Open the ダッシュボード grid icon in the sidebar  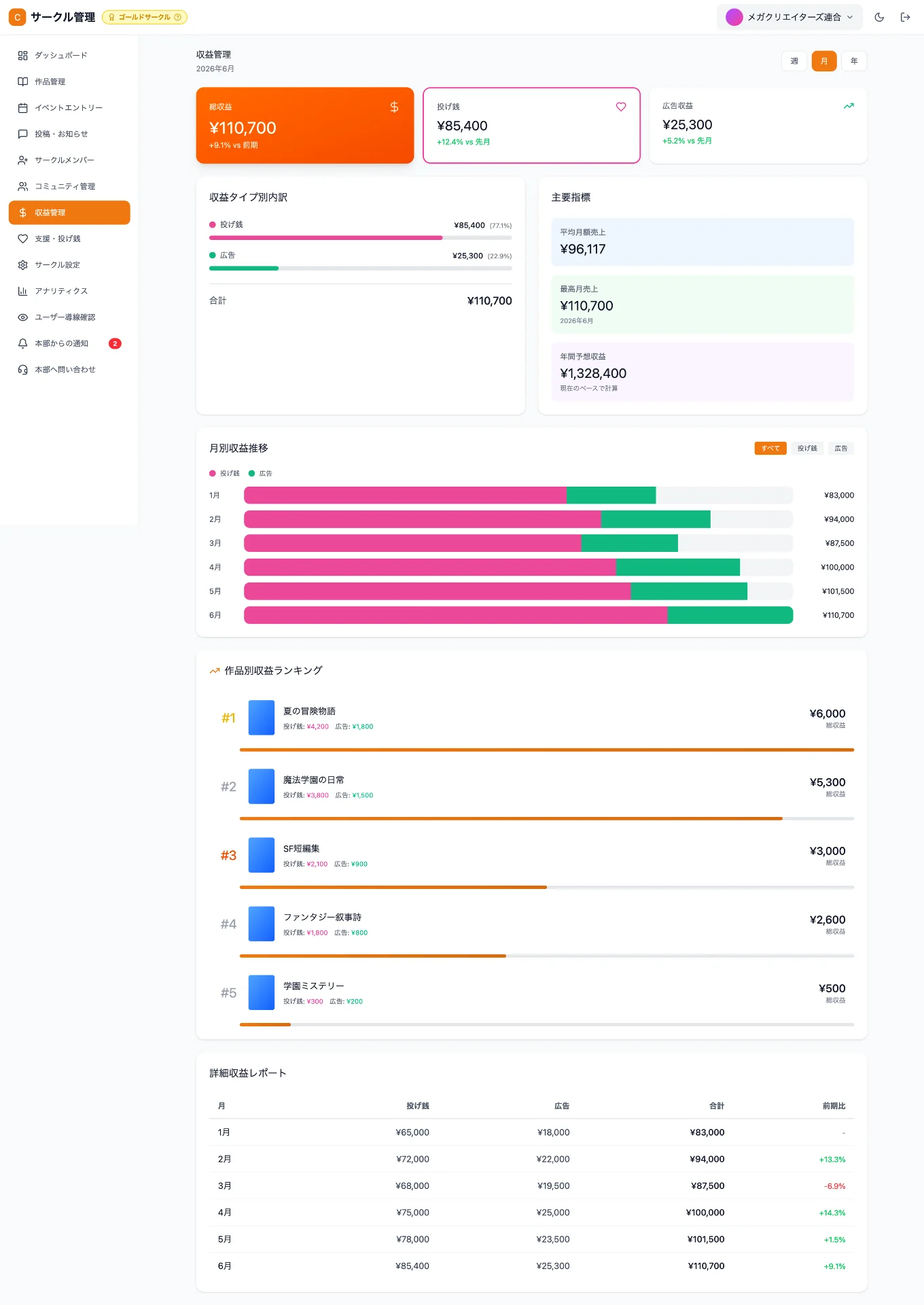pos(22,56)
